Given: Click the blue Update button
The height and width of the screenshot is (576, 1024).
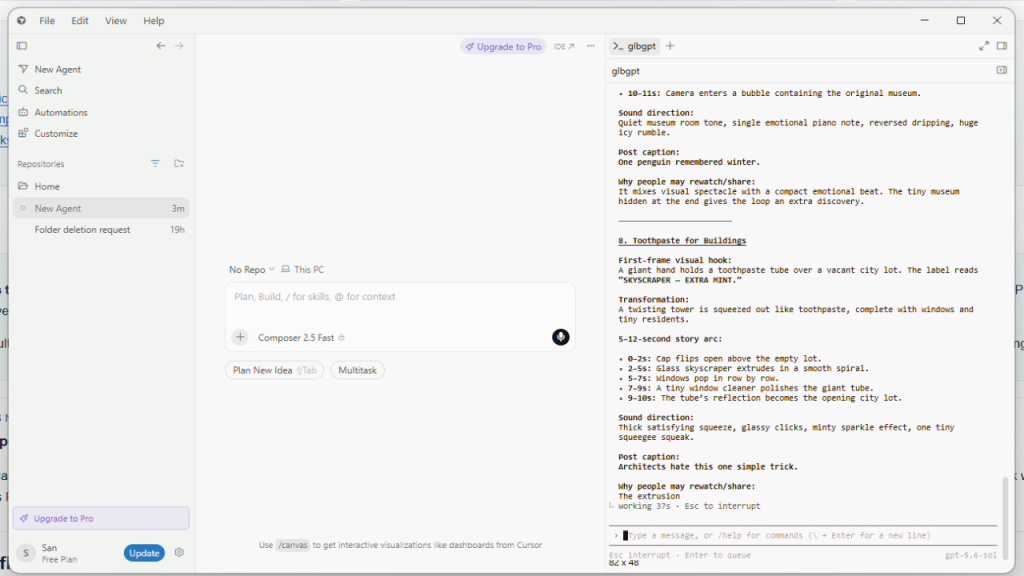Looking at the screenshot, I should [144, 553].
